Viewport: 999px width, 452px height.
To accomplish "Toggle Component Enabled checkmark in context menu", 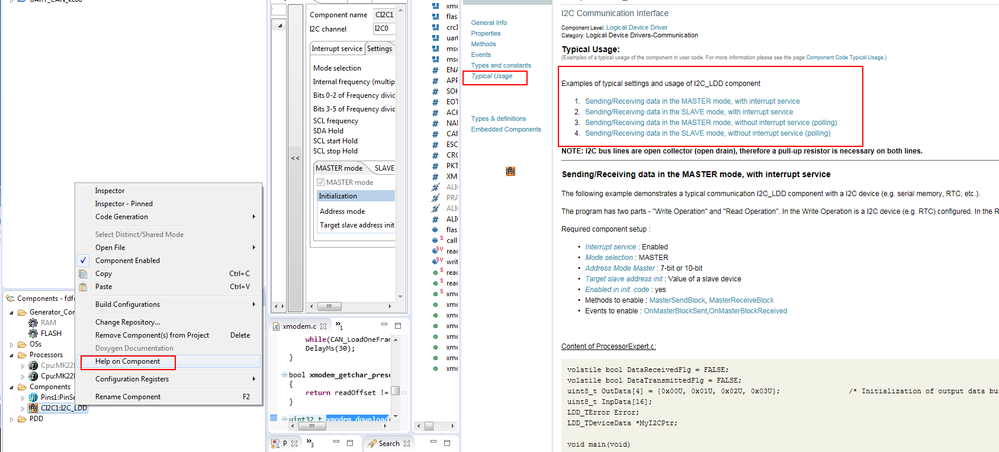I will click(83, 260).
